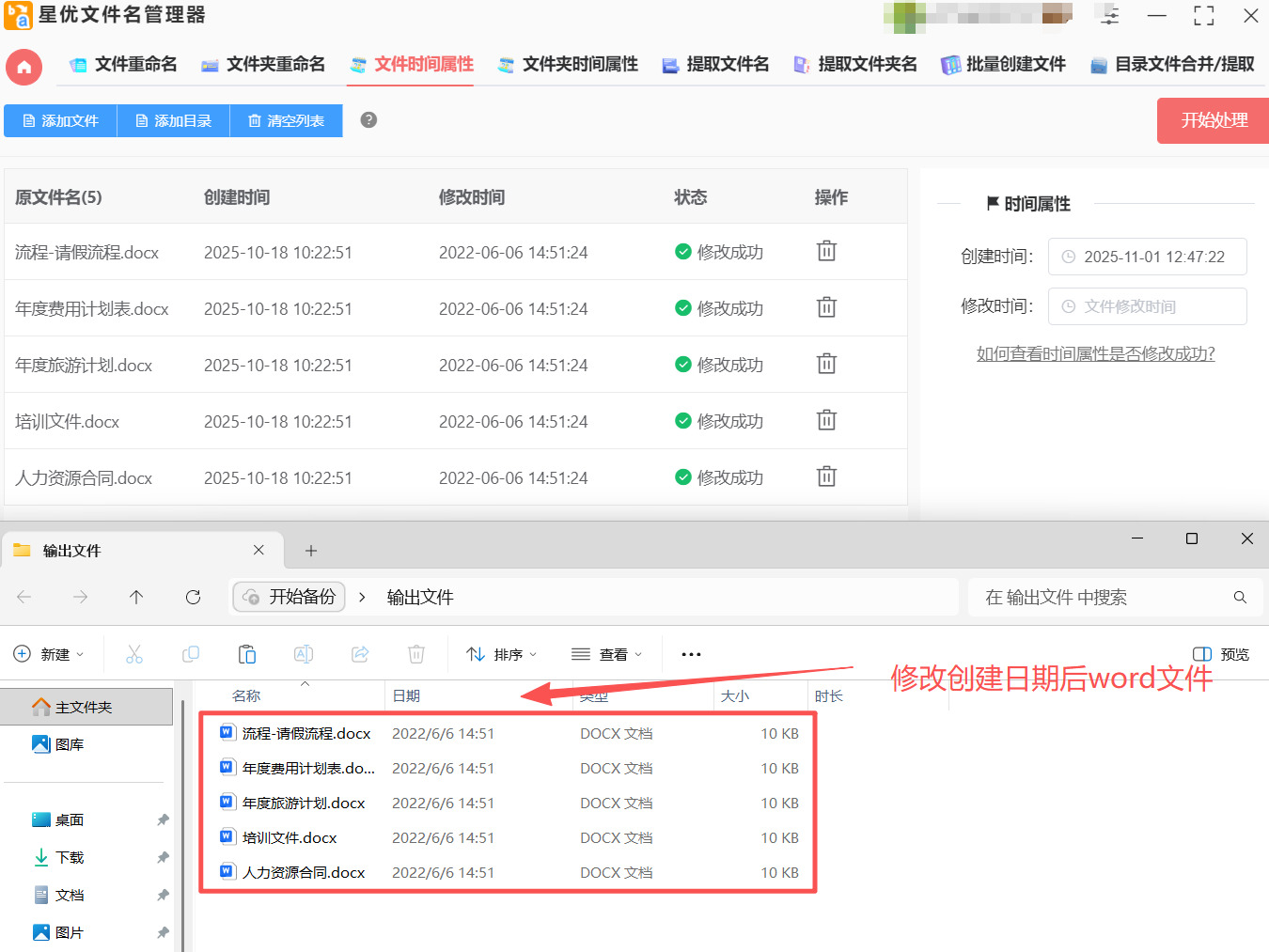
Task: Switch to 提取文件名 tab
Action: (x=715, y=64)
